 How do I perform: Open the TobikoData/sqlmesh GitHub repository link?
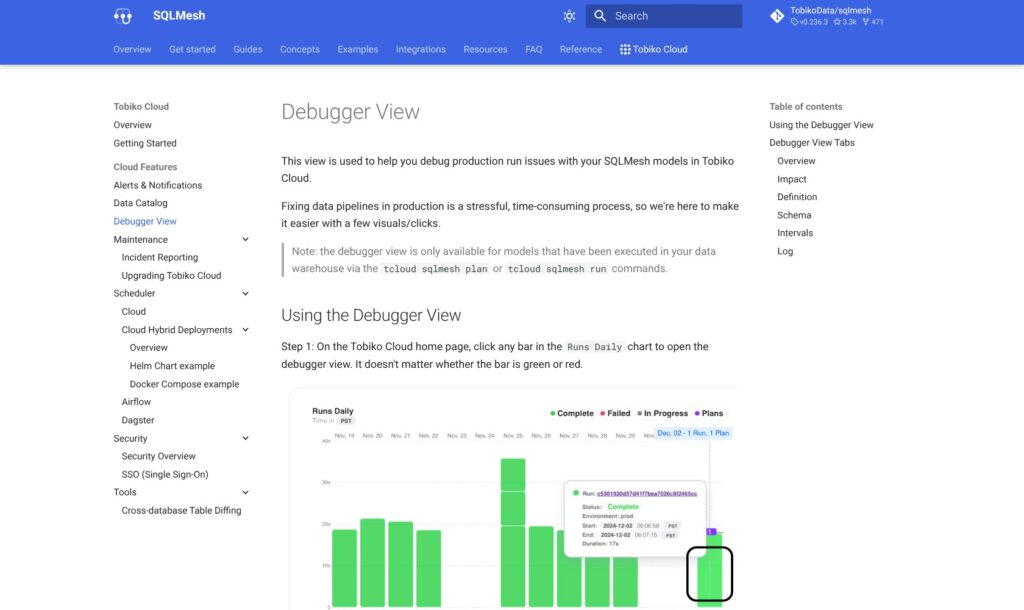point(827,16)
